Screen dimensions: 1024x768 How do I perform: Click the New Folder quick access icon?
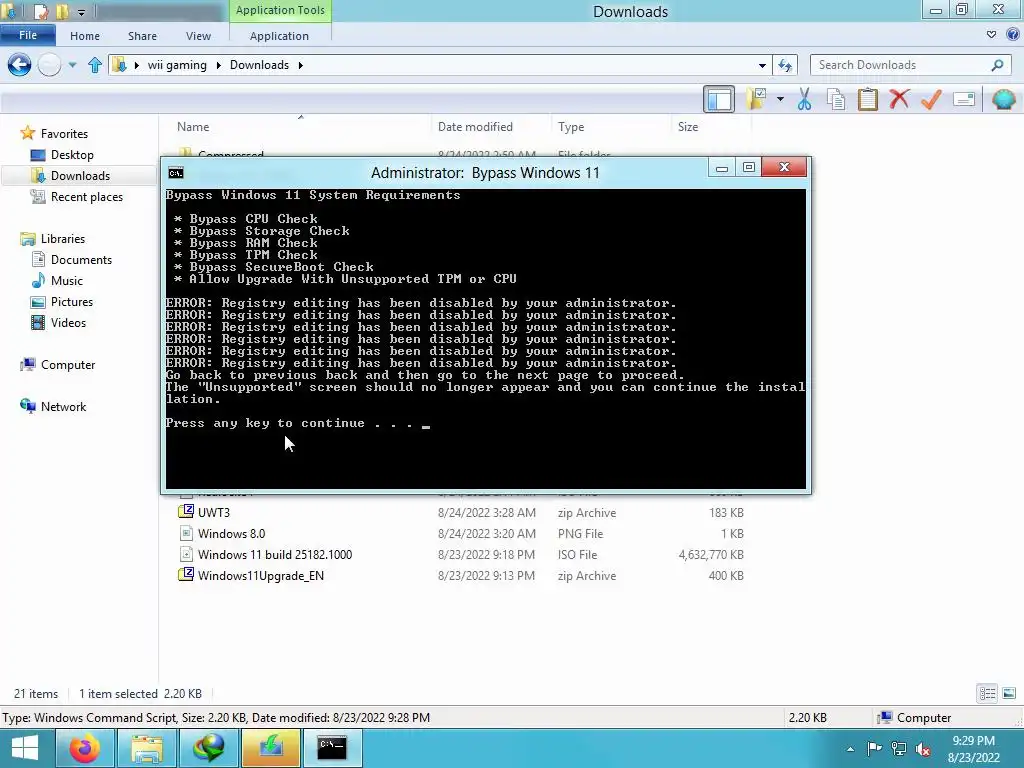pyautogui.click(x=62, y=11)
